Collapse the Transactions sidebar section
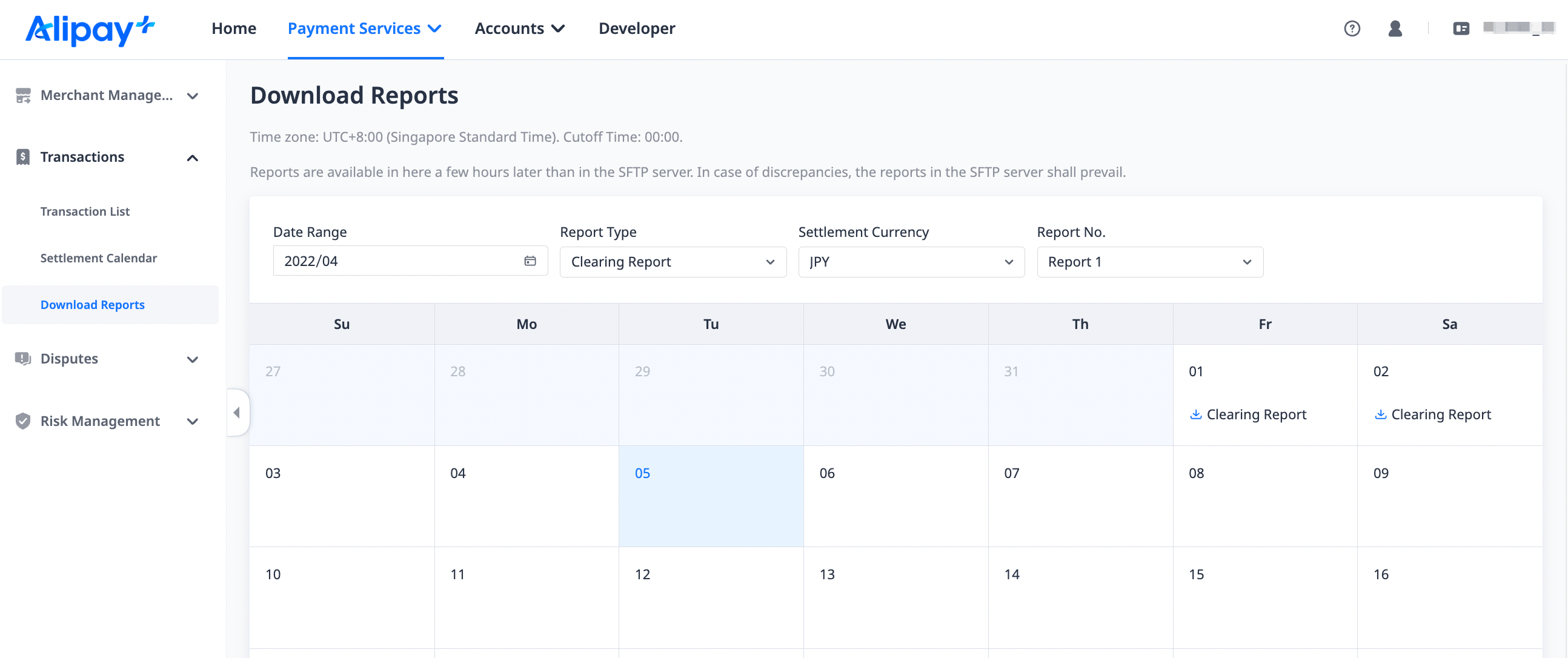1568x658 pixels. [x=191, y=158]
